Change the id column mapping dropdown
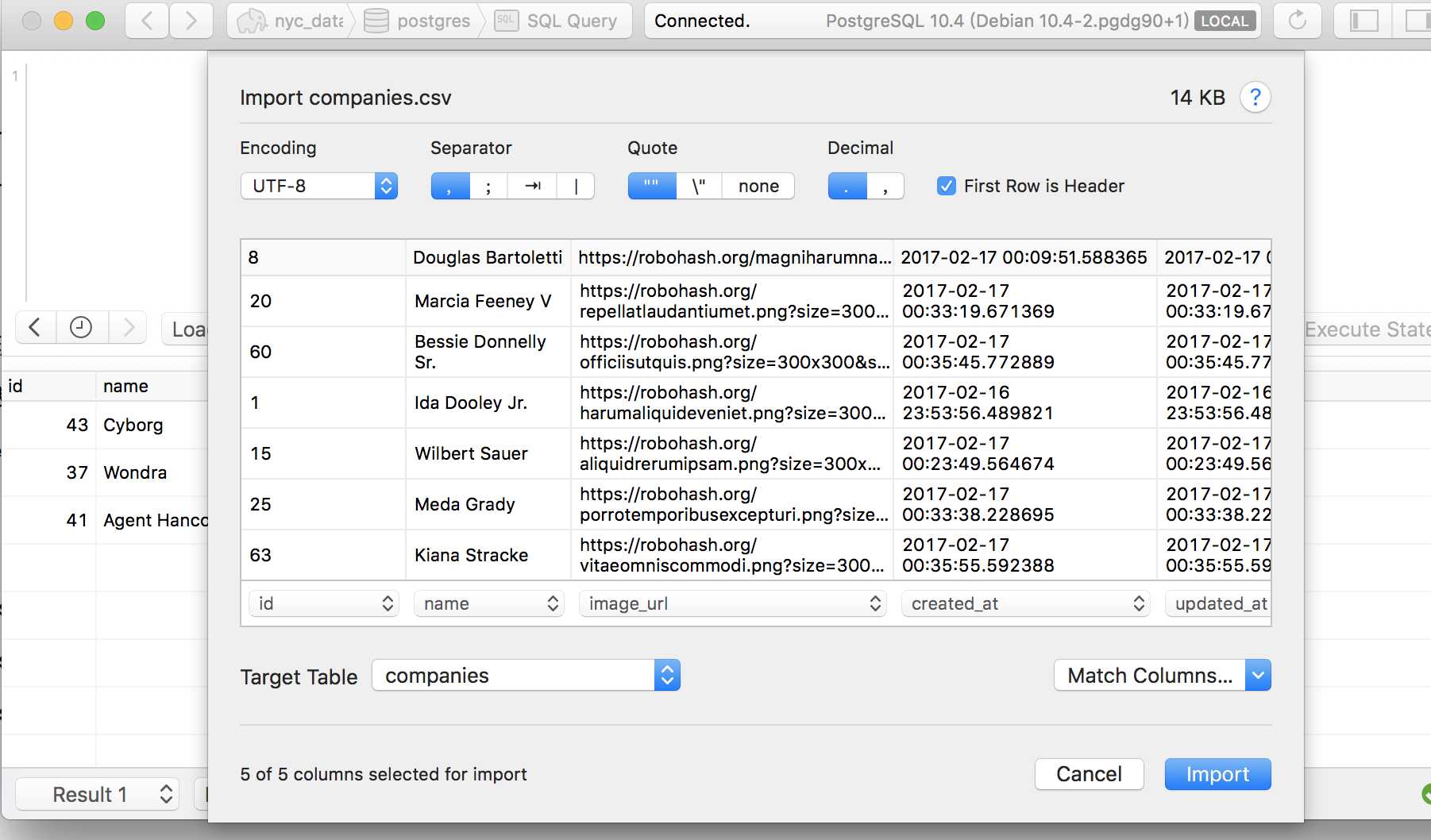The height and width of the screenshot is (840, 1431). coord(323,603)
